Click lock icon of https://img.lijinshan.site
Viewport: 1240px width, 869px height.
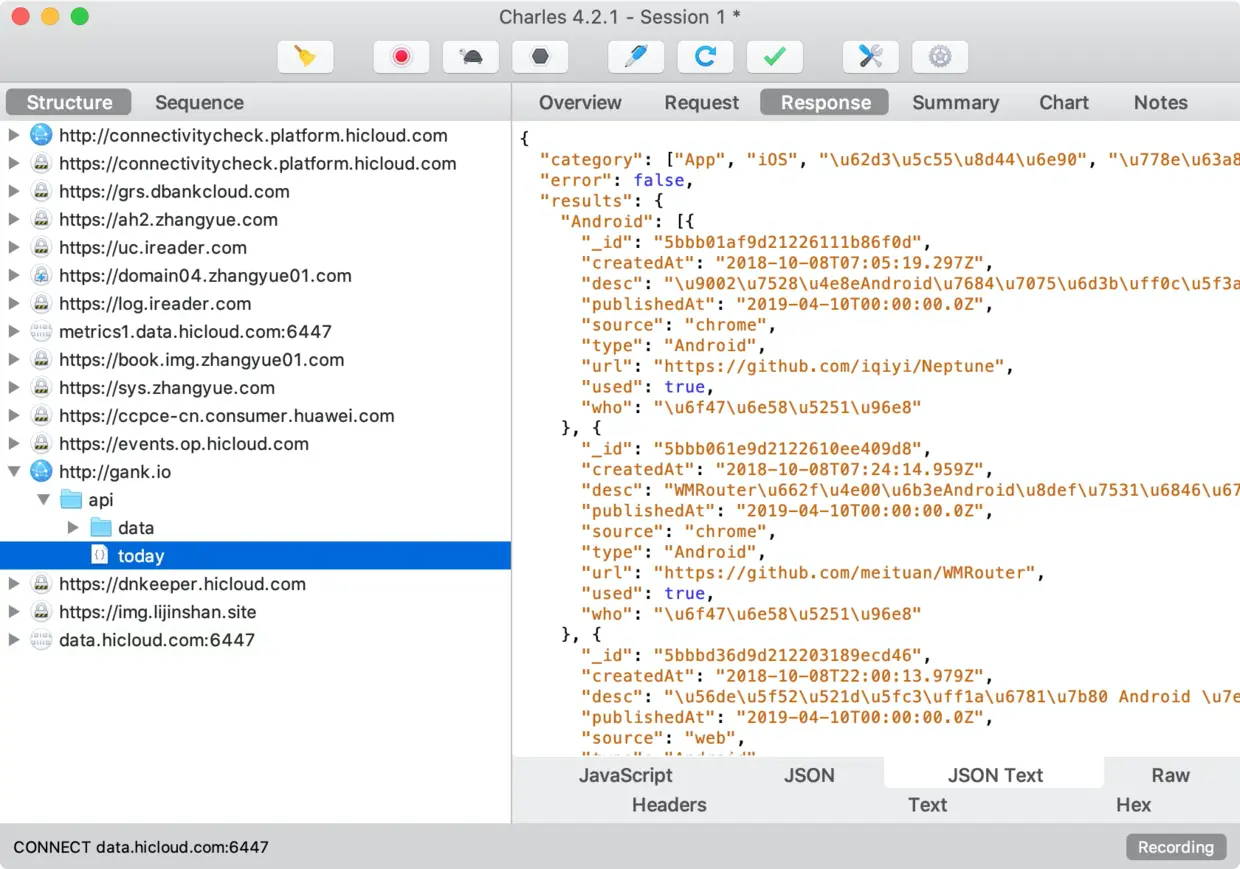41,611
